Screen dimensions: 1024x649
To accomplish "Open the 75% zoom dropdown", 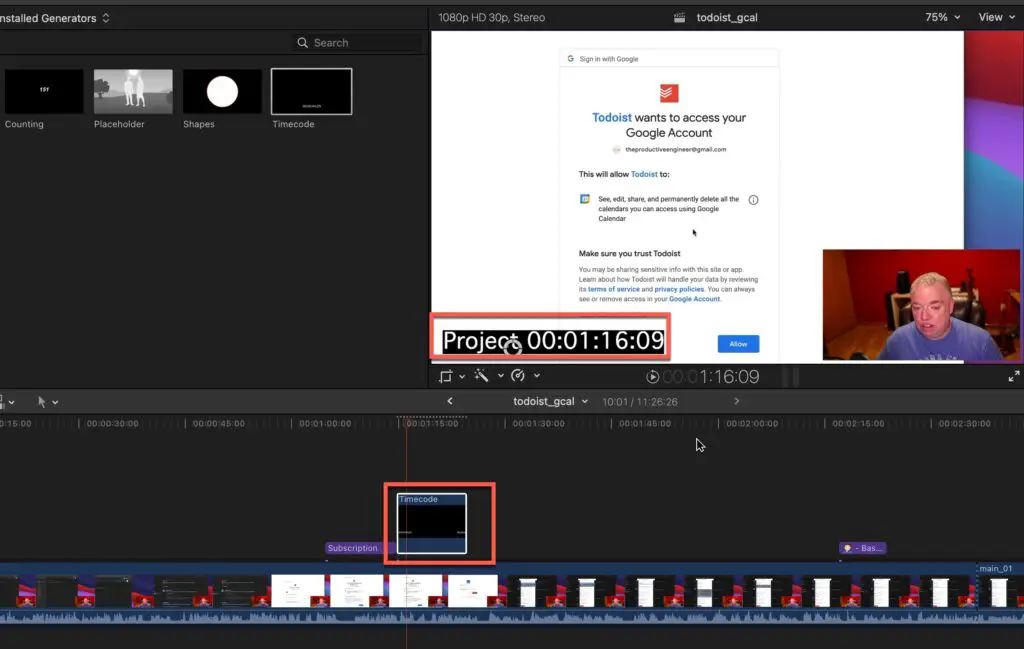I will [942, 18].
